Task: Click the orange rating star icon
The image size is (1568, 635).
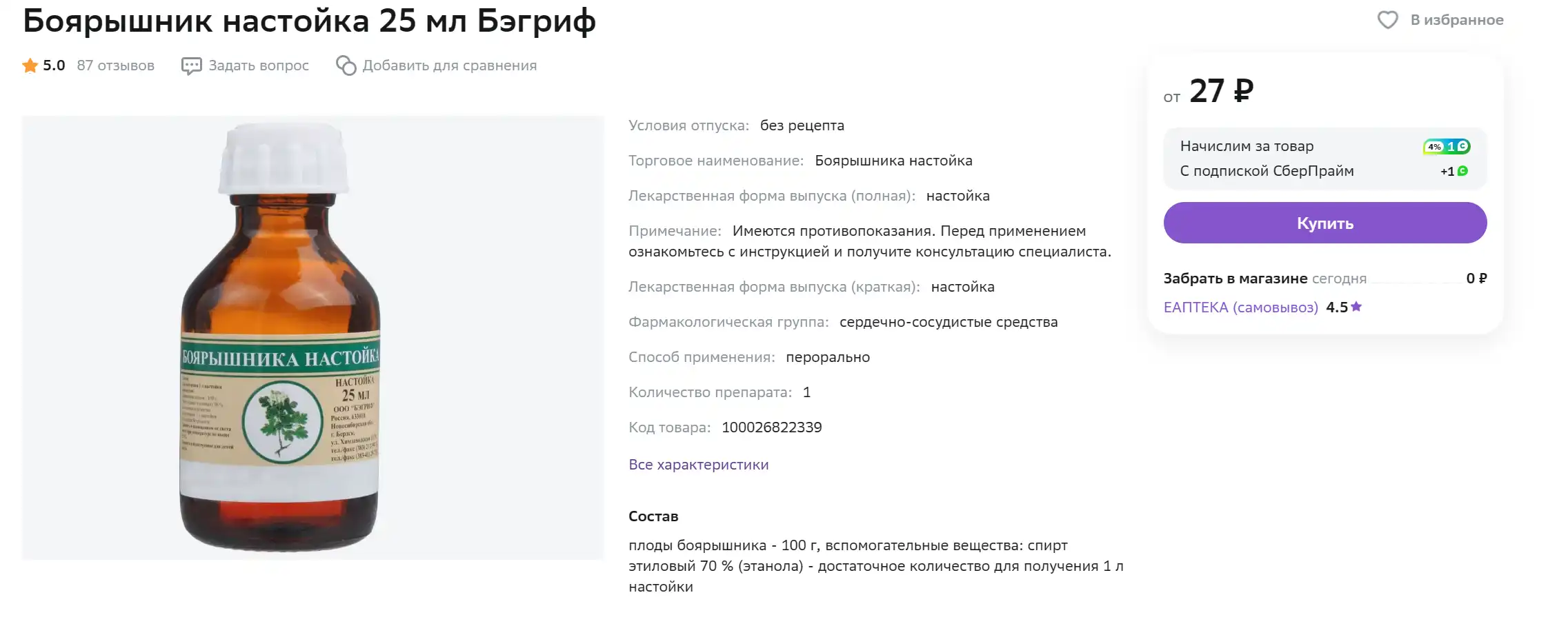Action: coord(30,65)
